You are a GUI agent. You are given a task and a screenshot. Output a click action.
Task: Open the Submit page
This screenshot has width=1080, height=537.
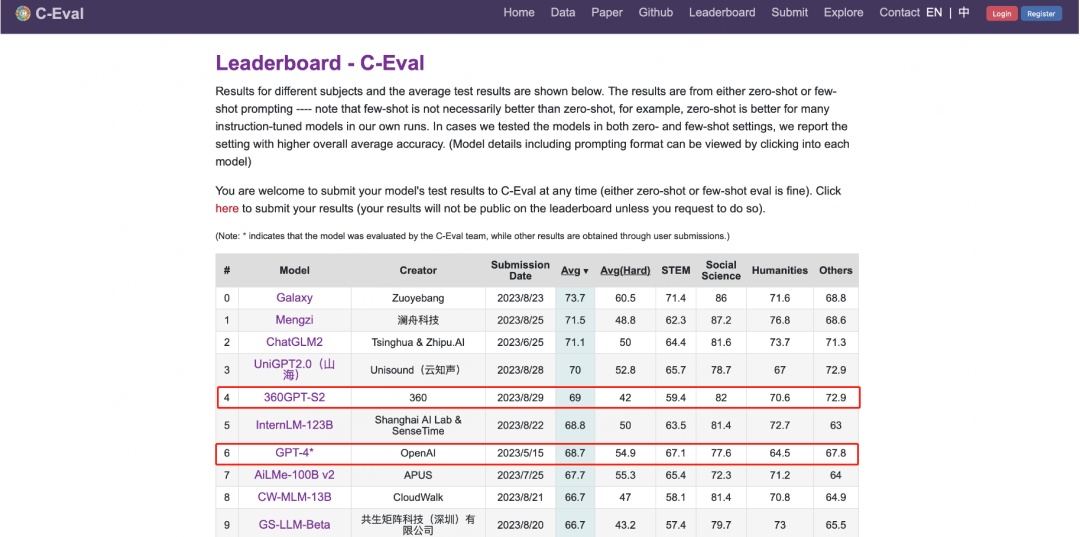tap(789, 13)
